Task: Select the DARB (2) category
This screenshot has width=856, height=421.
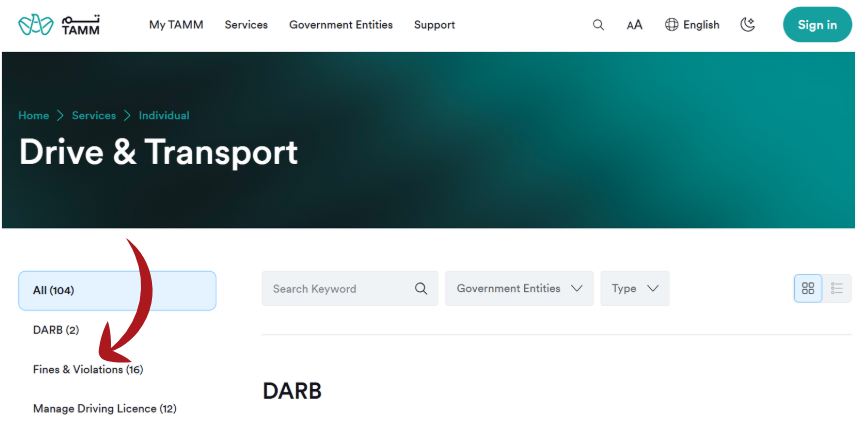Action: click(56, 330)
